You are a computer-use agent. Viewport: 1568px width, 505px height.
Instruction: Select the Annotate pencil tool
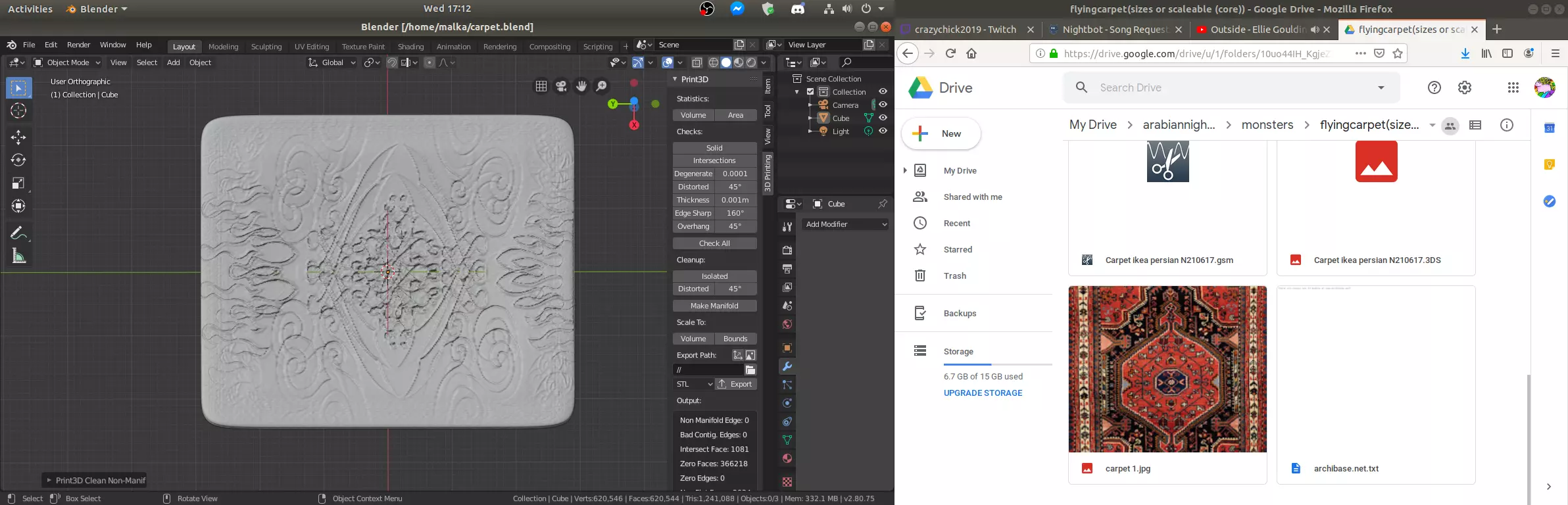18,233
